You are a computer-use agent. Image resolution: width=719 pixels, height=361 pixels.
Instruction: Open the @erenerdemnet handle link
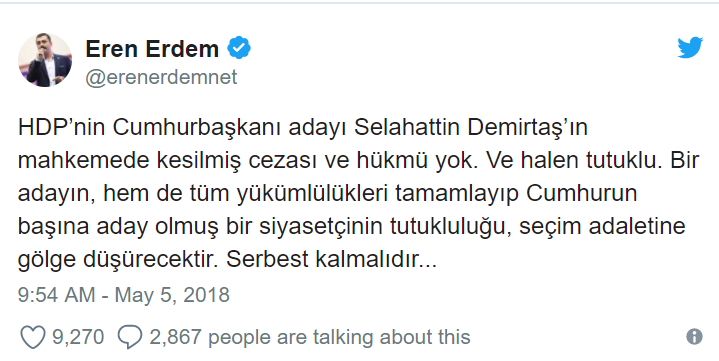(x=161, y=77)
